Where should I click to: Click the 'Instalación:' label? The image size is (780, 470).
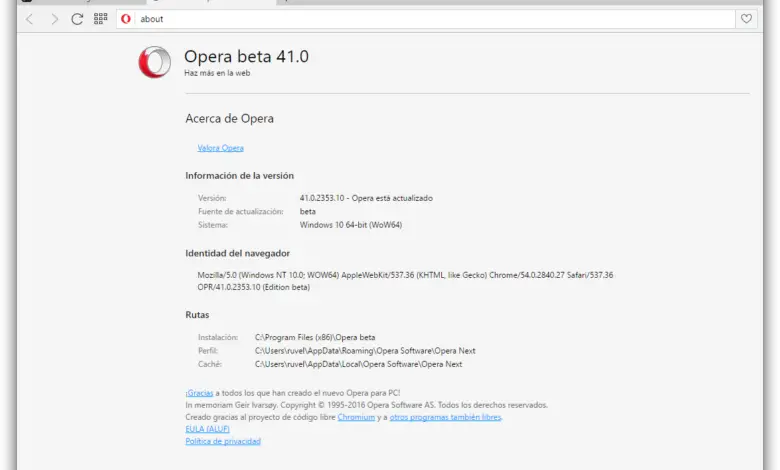(218, 337)
